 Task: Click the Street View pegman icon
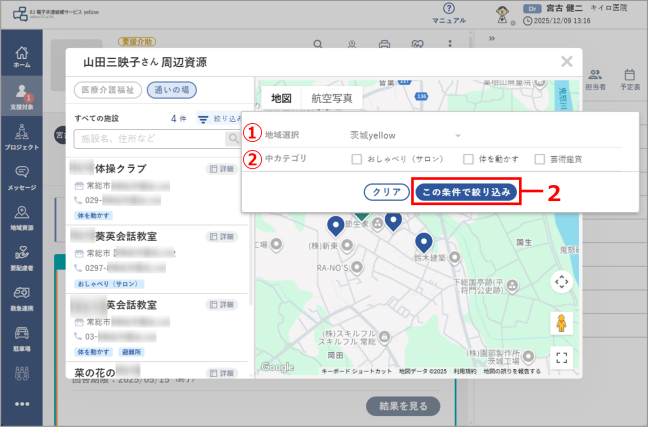click(561, 323)
